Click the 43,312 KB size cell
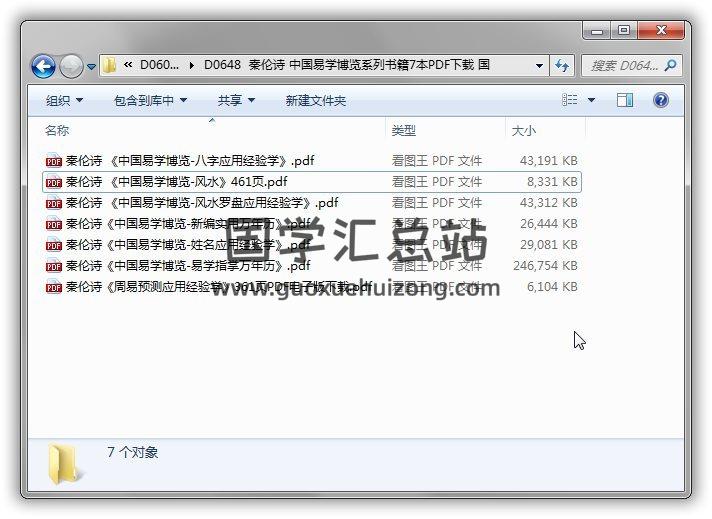The height and width of the screenshot is (519, 712). (x=549, y=203)
